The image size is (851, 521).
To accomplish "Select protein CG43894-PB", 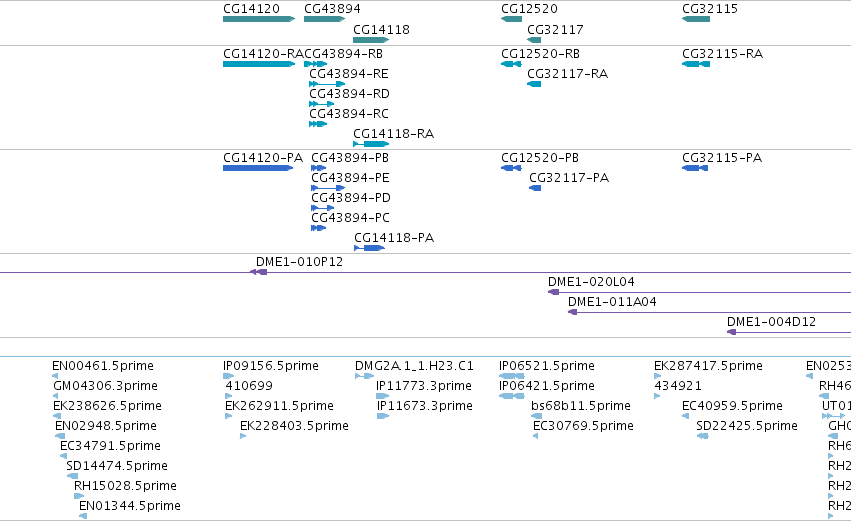I will [x=319, y=168].
